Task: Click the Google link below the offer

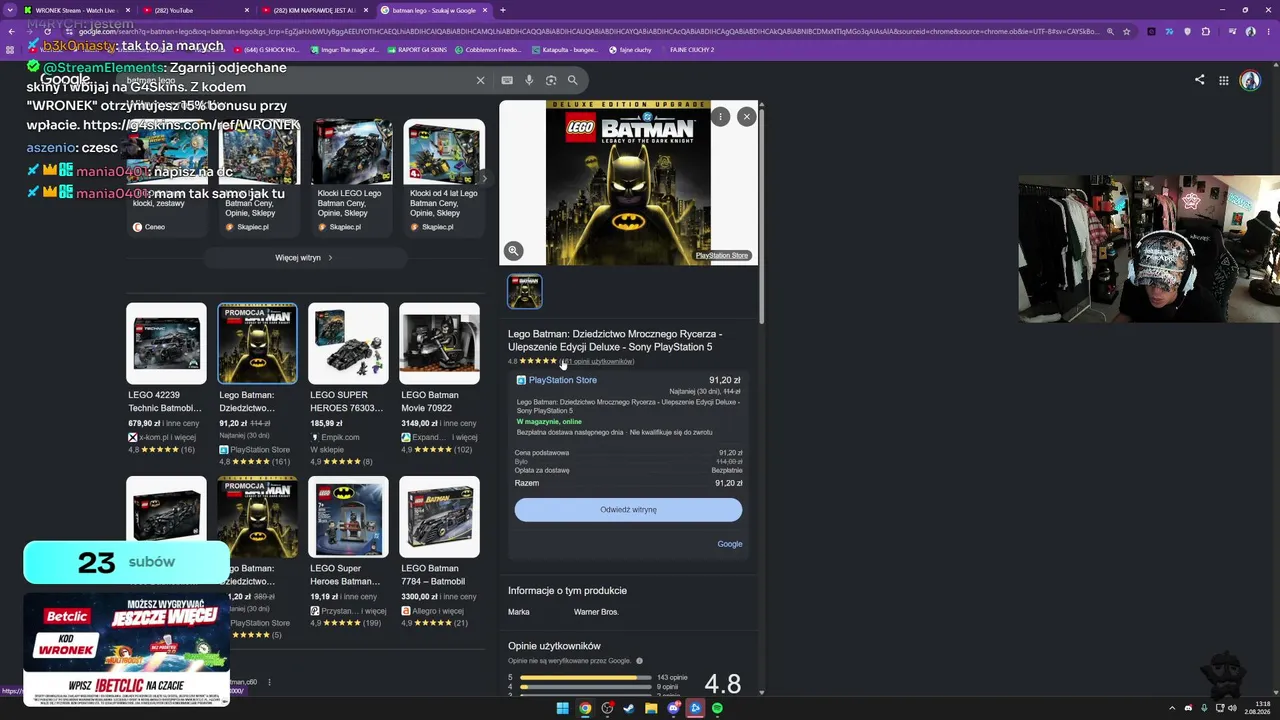Action: [x=730, y=544]
